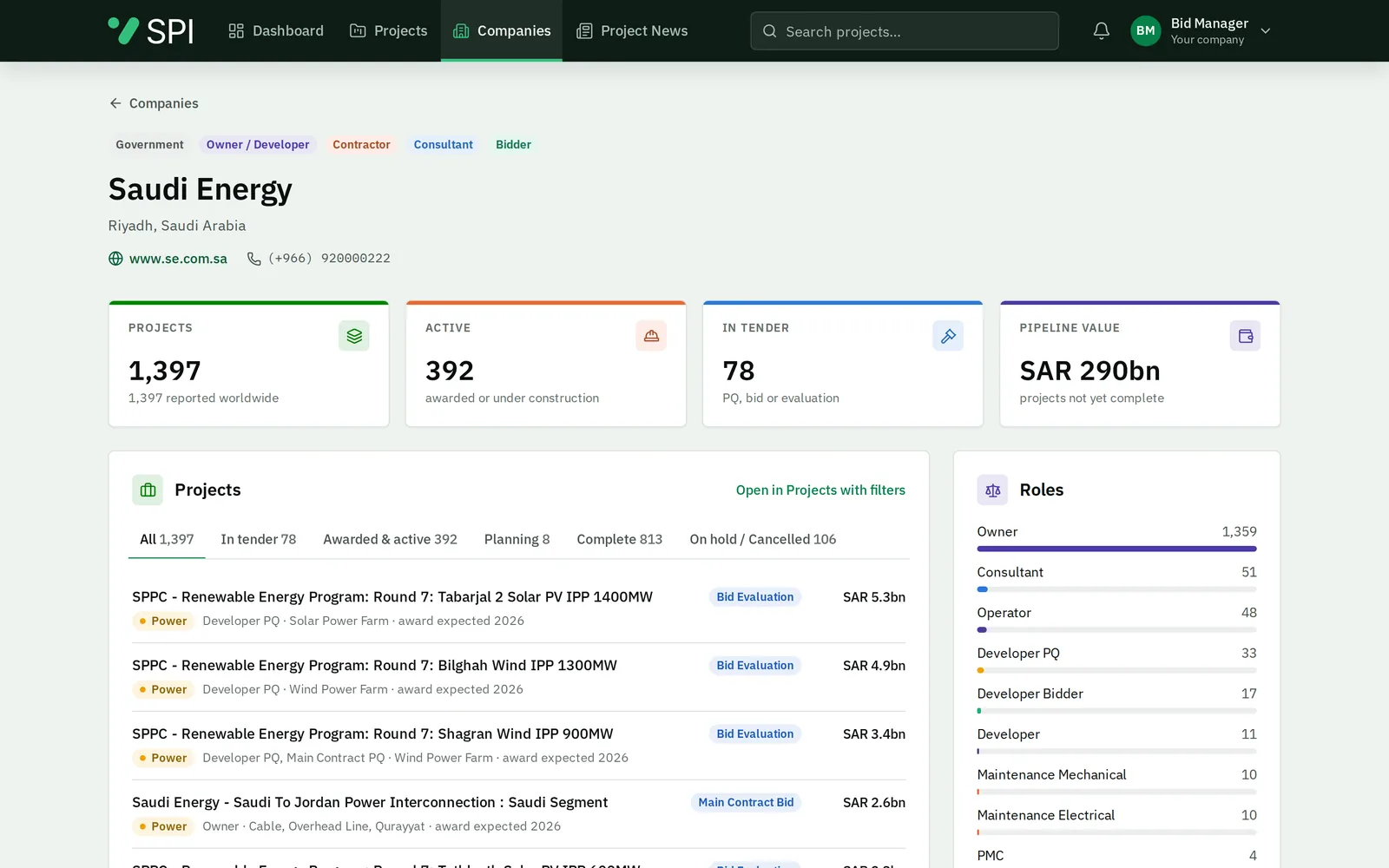The image size is (1389, 868).
Task: Click the globe icon next to website
Action: [x=115, y=259]
